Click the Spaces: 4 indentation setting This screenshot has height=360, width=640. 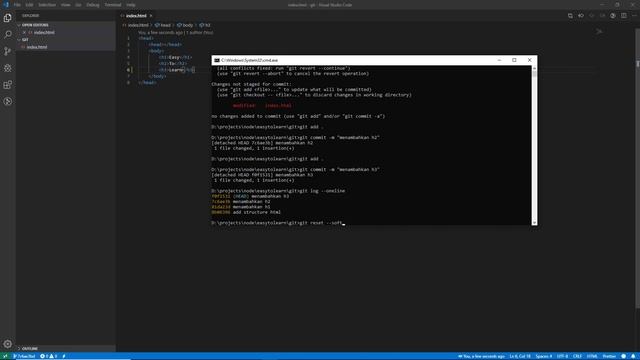tap(544, 356)
